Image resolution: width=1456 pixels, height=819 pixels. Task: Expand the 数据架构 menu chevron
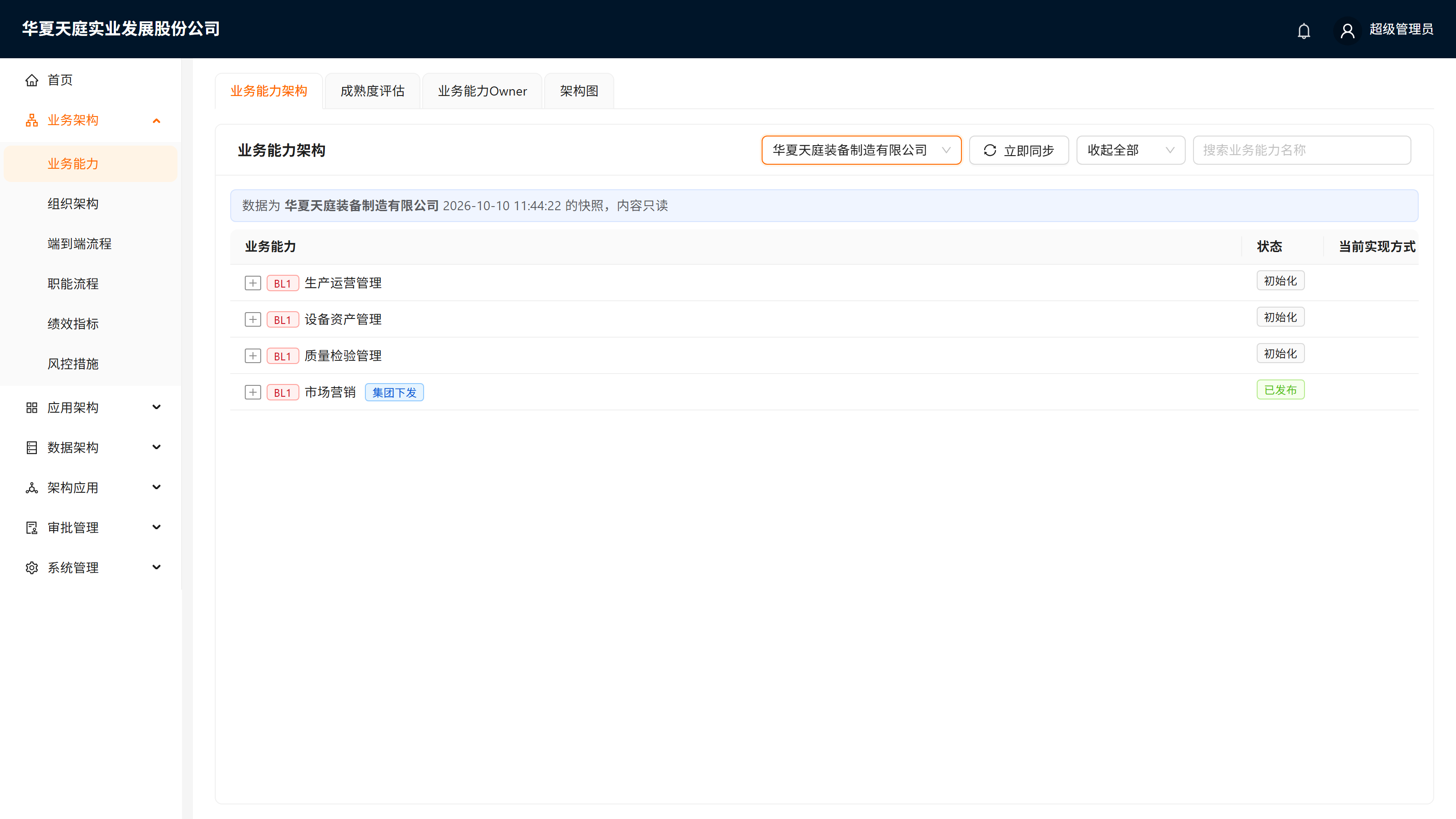click(157, 448)
